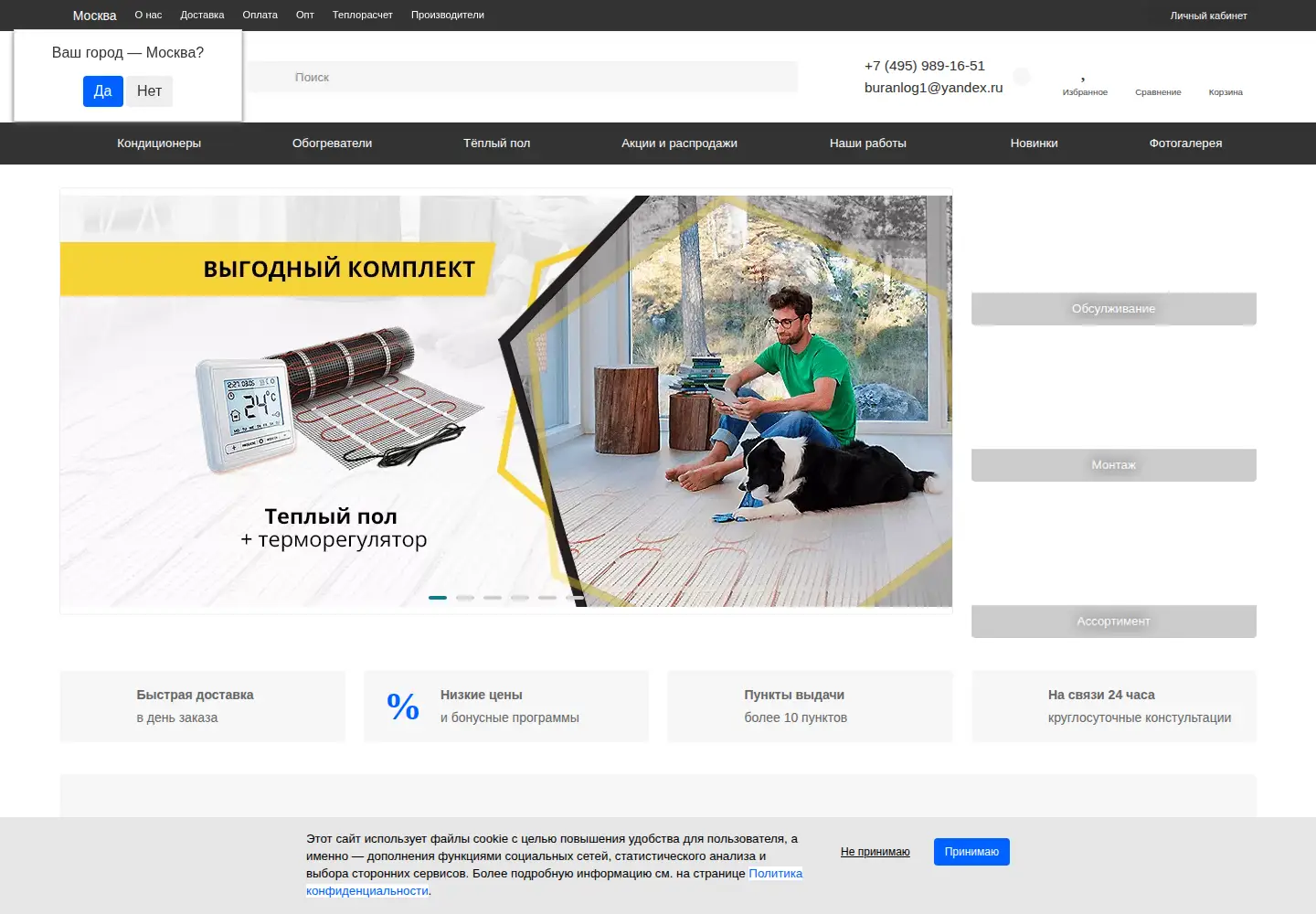
Task: Open Новинки section
Action: [x=1035, y=143]
